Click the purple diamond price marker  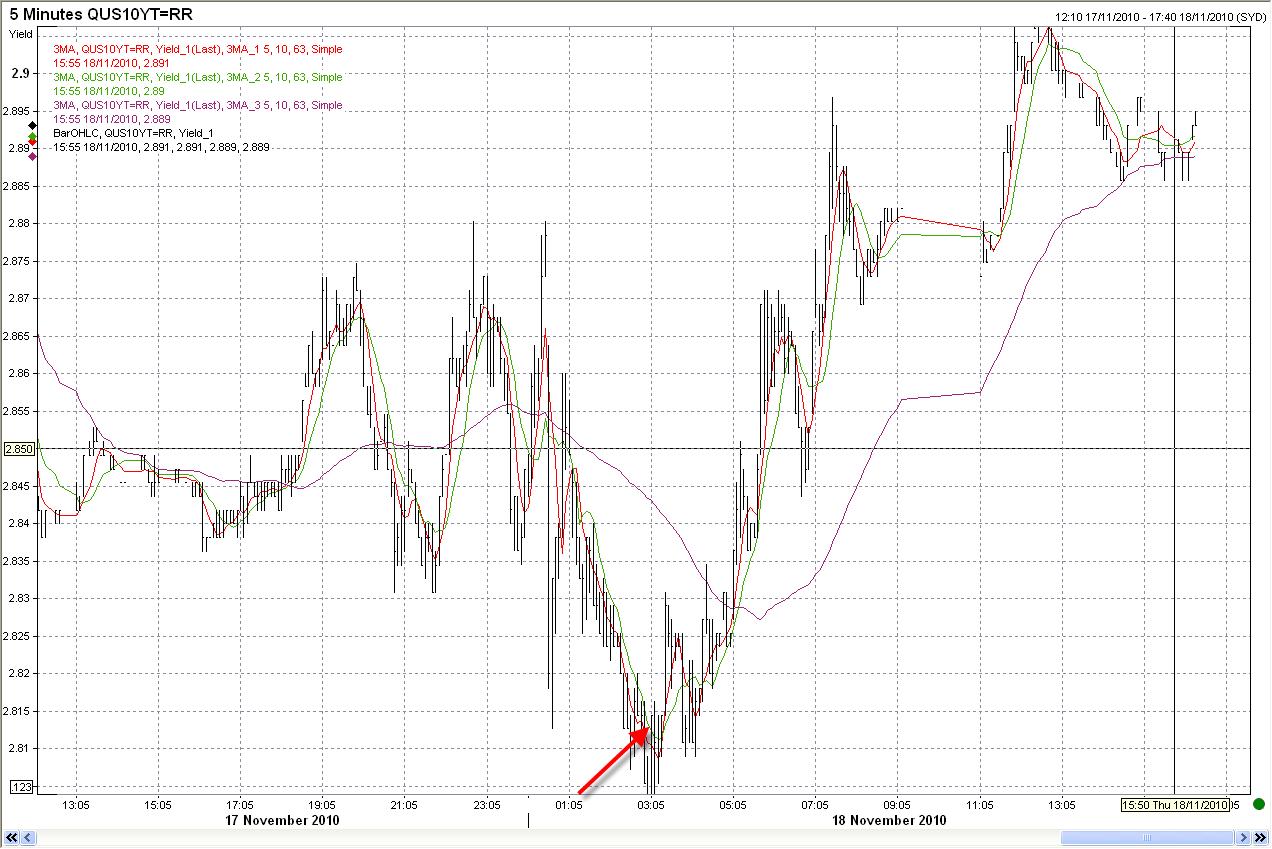coord(32,156)
